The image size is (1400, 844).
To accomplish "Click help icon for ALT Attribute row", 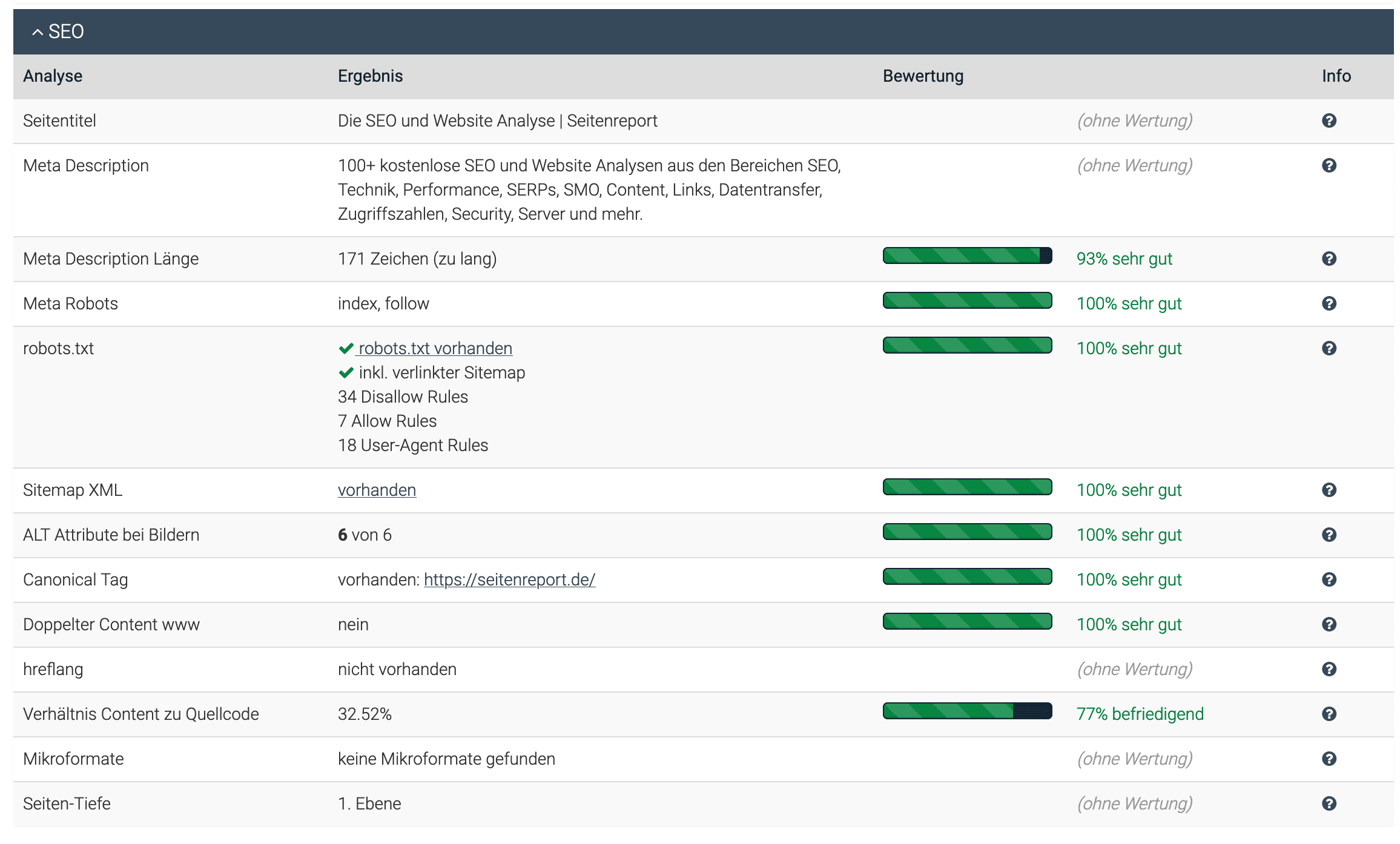I will [1329, 535].
